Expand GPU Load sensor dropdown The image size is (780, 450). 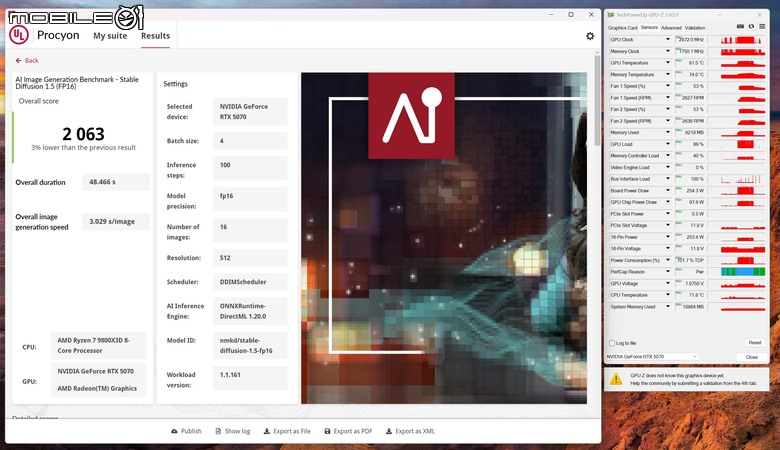[x=668, y=144]
